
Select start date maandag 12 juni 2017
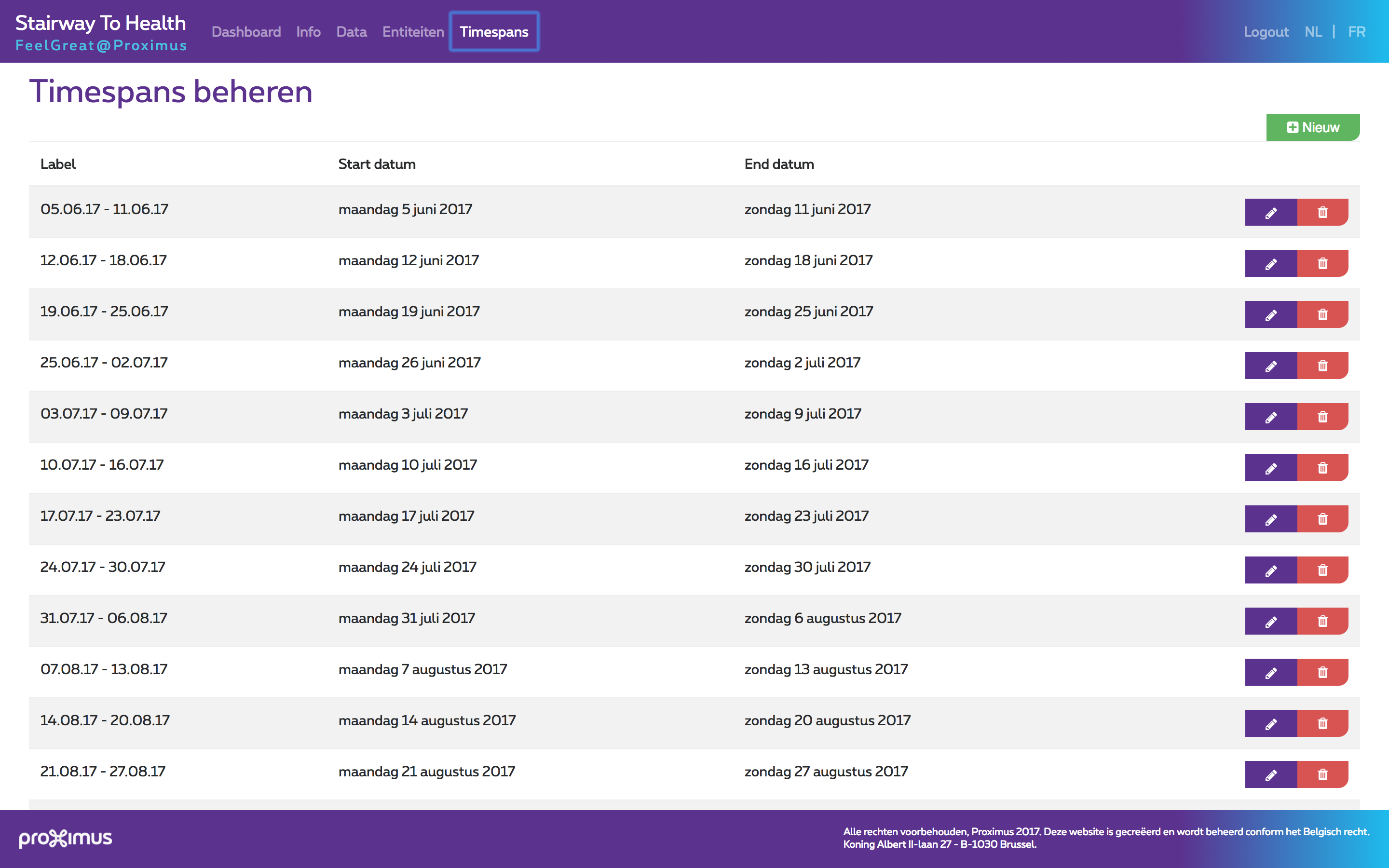[409, 260]
